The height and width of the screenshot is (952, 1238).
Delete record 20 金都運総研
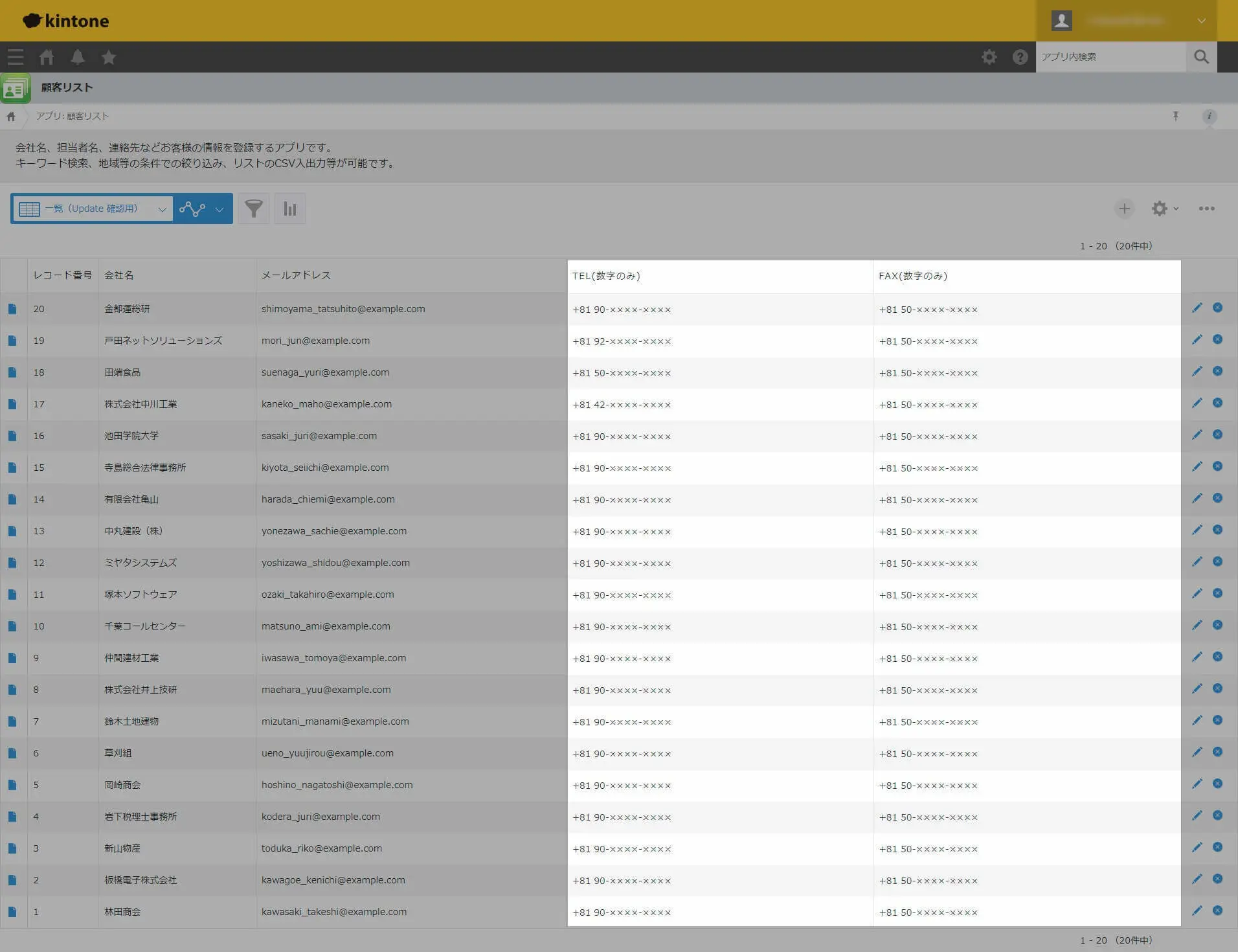click(x=1217, y=308)
